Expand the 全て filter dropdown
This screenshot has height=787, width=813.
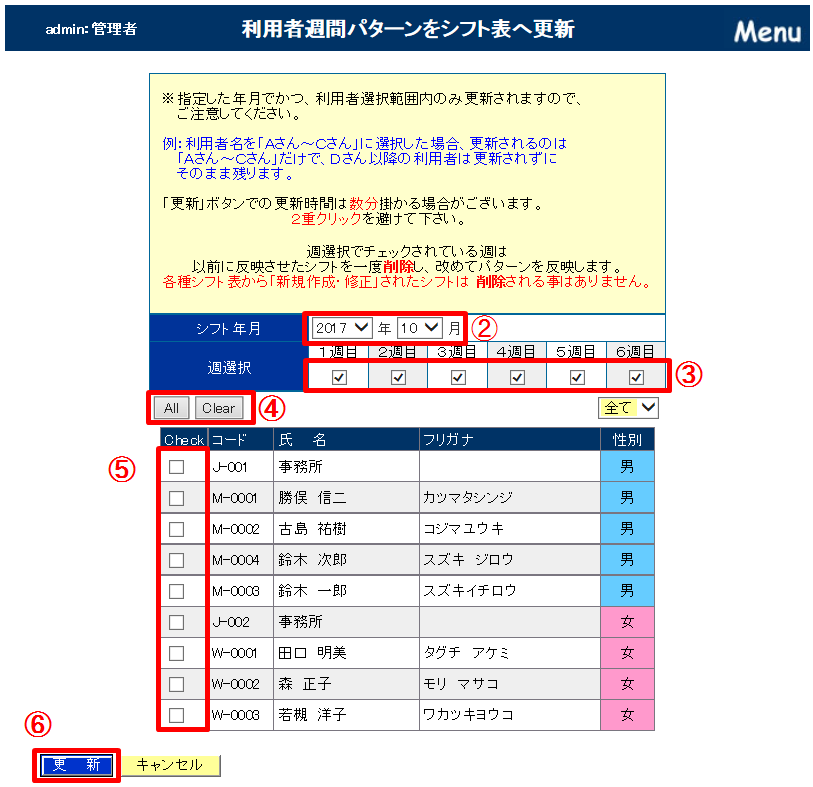click(x=628, y=408)
